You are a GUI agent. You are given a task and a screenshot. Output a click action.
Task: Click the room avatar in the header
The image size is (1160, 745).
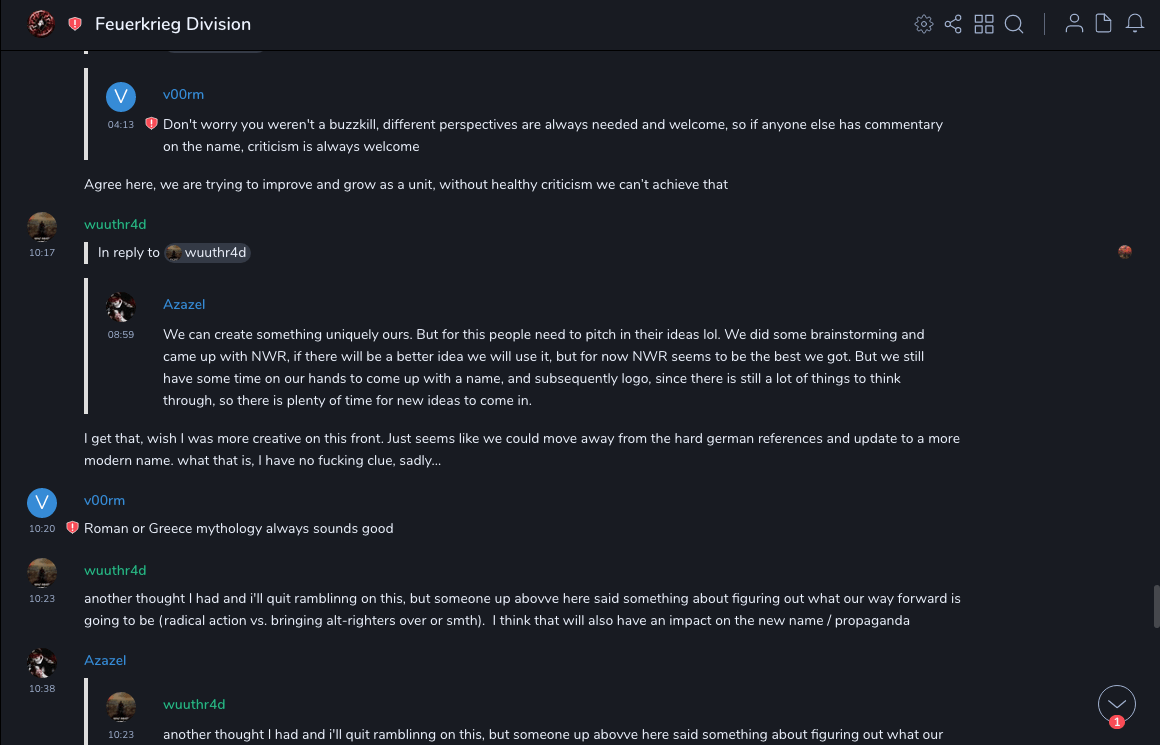coord(41,24)
